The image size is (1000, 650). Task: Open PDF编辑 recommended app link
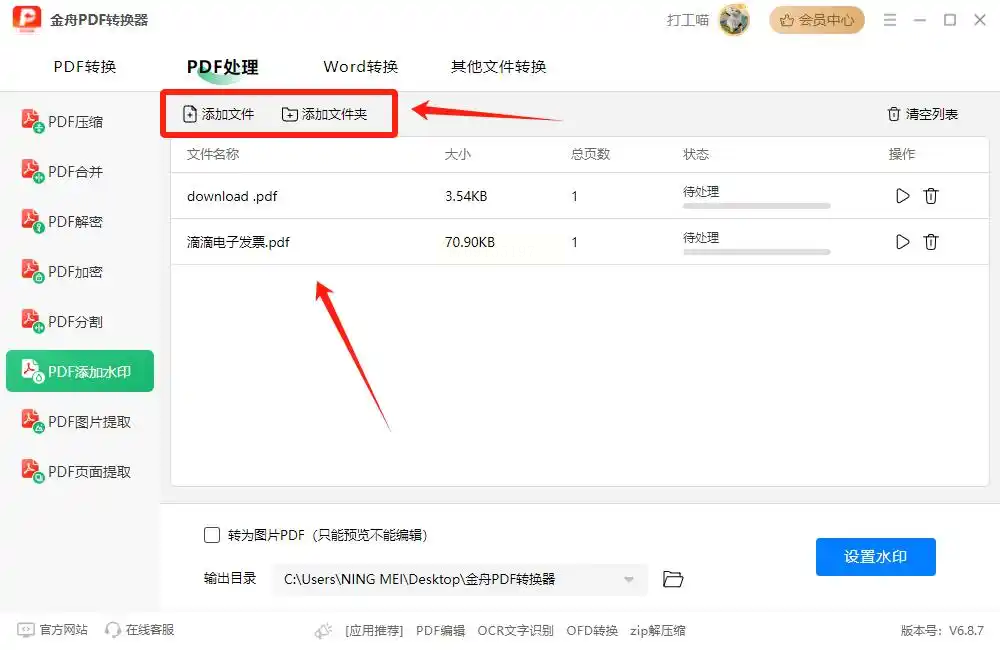pos(440,630)
